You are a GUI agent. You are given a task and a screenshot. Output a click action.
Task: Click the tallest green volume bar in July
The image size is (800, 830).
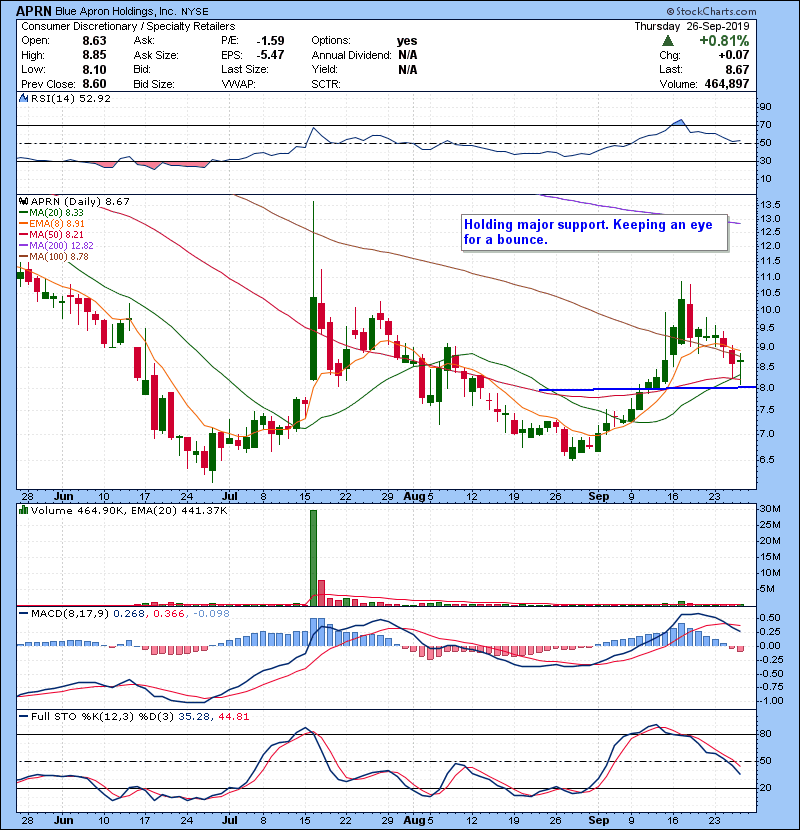[313, 558]
